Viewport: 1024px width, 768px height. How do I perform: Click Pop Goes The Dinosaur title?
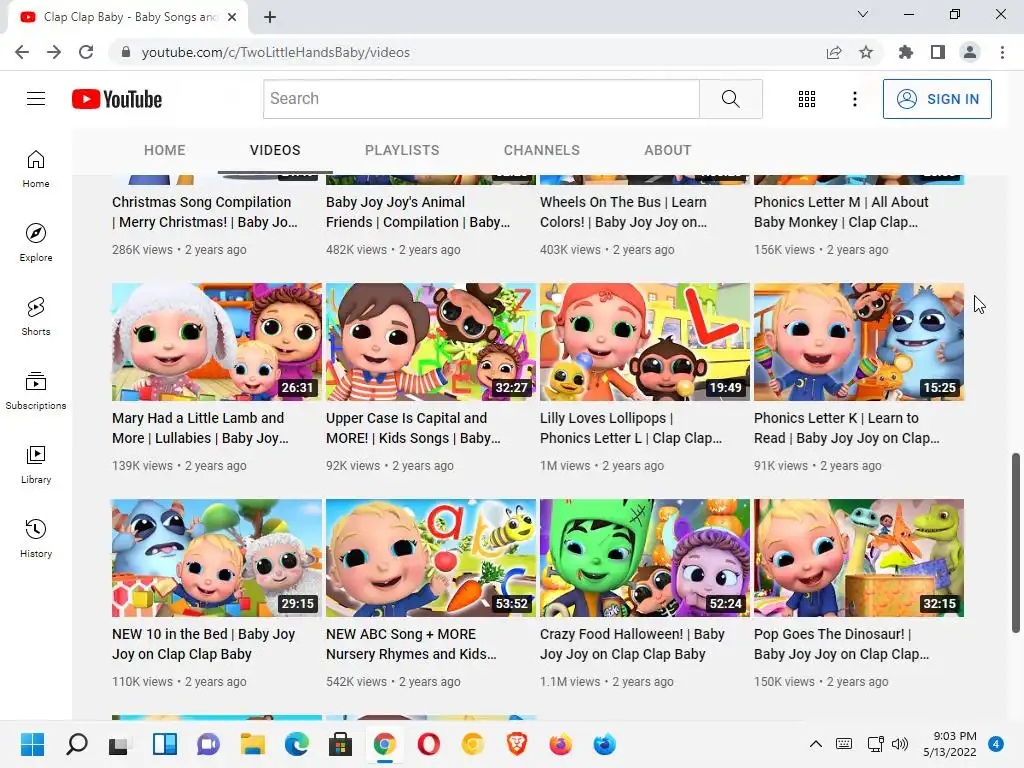841,644
